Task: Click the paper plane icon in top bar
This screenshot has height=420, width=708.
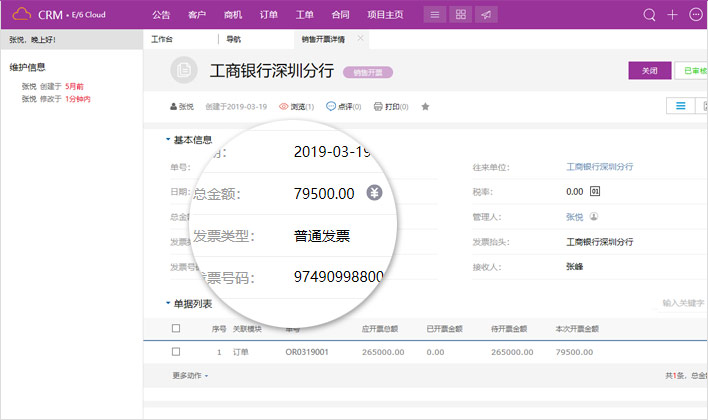Action: 486,15
